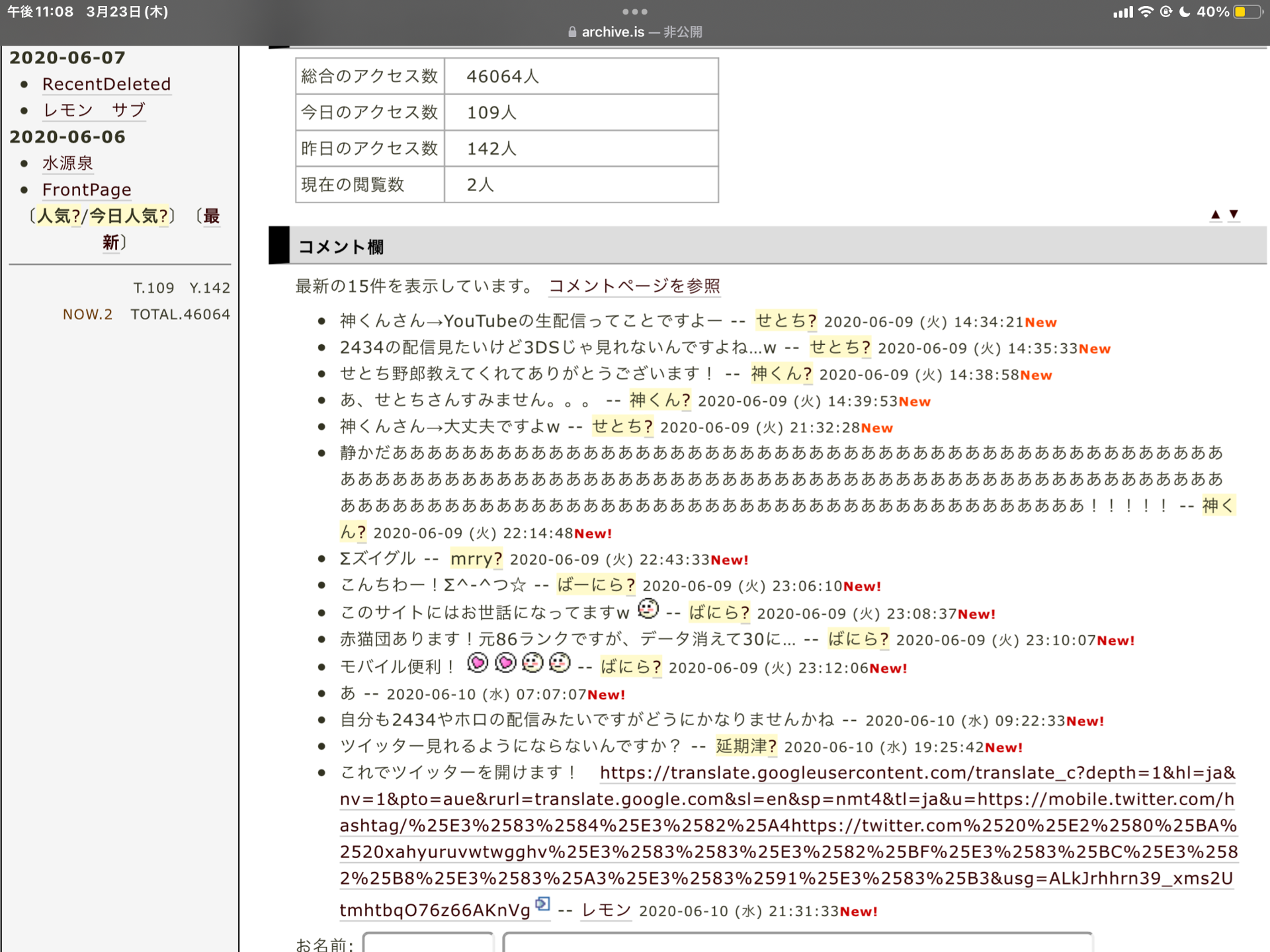Click the 延期津? author link
This screenshot has width=1270, height=952.
pyautogui.click(x=746, y=746)
